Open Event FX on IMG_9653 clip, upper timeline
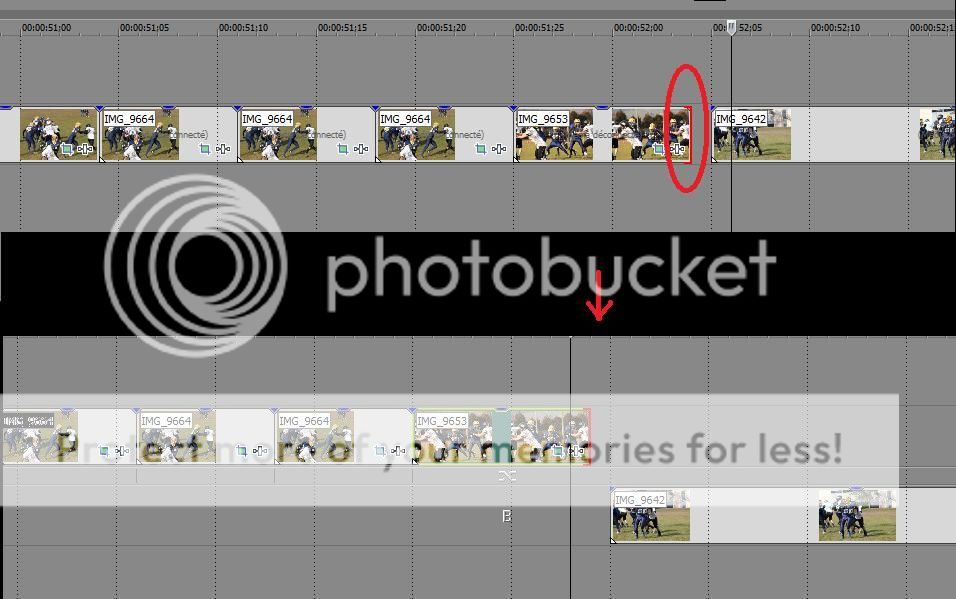 (677, 149)
